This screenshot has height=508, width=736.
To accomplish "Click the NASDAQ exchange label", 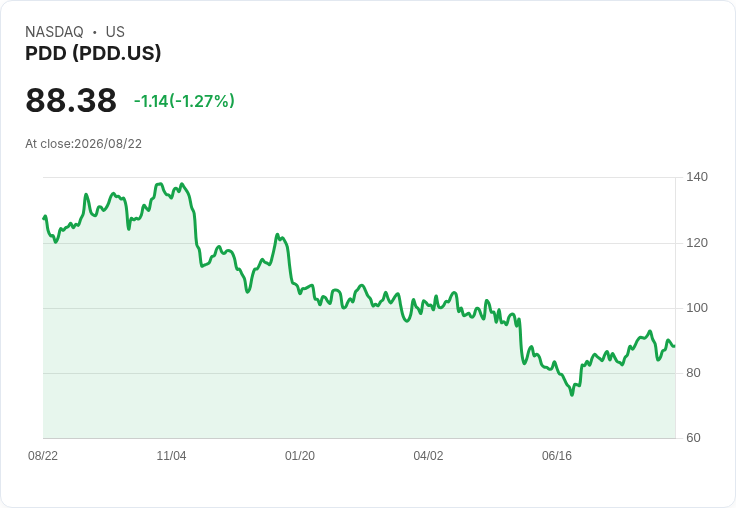I will pyautogui.click(x=54, y=32).
